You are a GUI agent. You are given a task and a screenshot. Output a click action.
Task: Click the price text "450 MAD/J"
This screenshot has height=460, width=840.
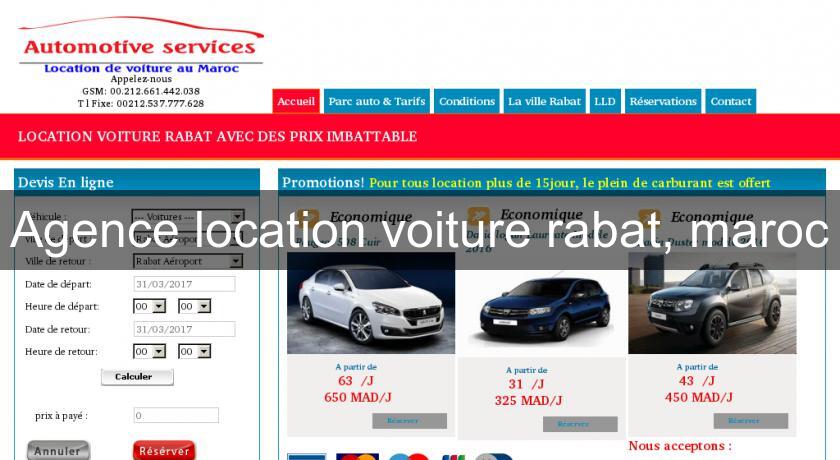(699, 398)
